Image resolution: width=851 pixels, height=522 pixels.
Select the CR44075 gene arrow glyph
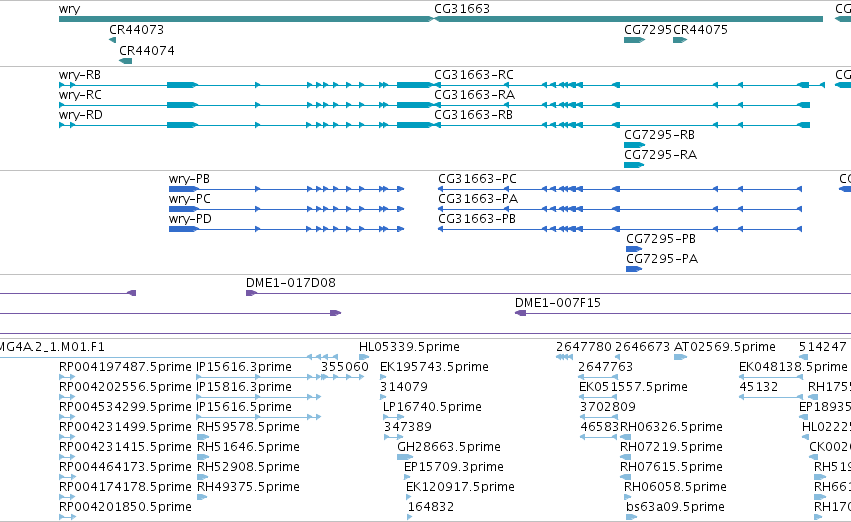pos(680,40)
